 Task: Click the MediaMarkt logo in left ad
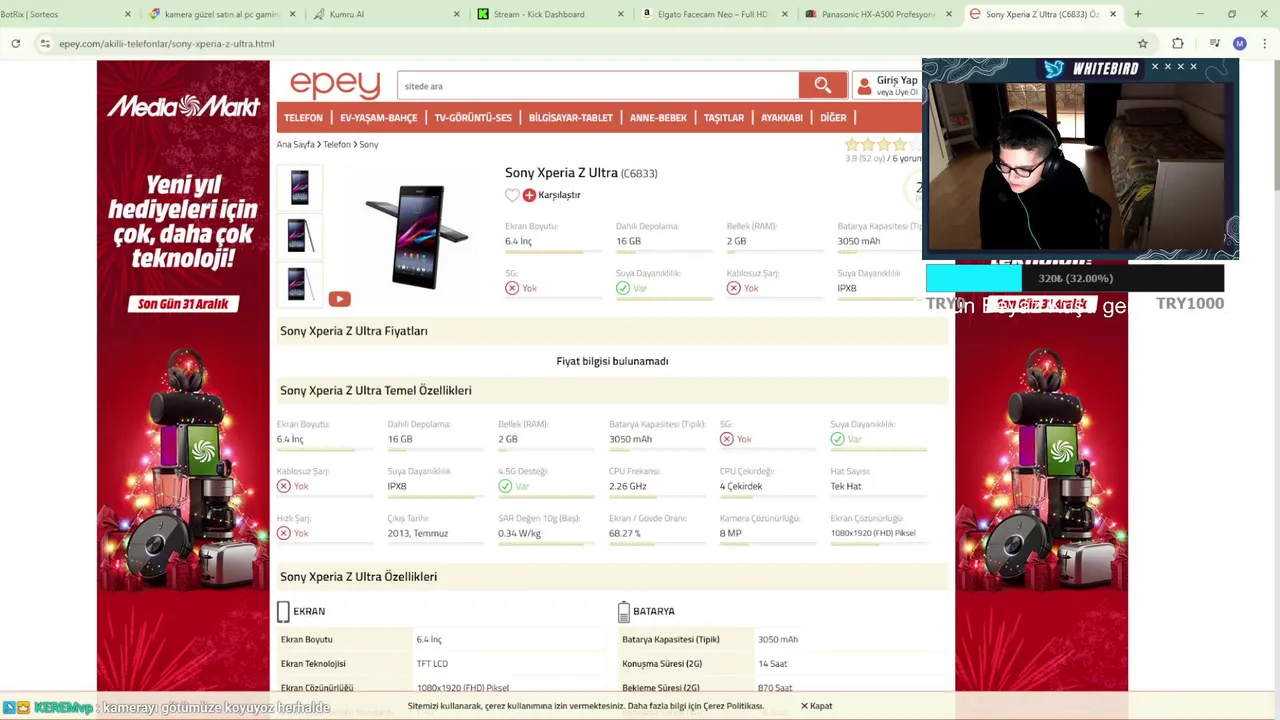[x=183, y=105]
